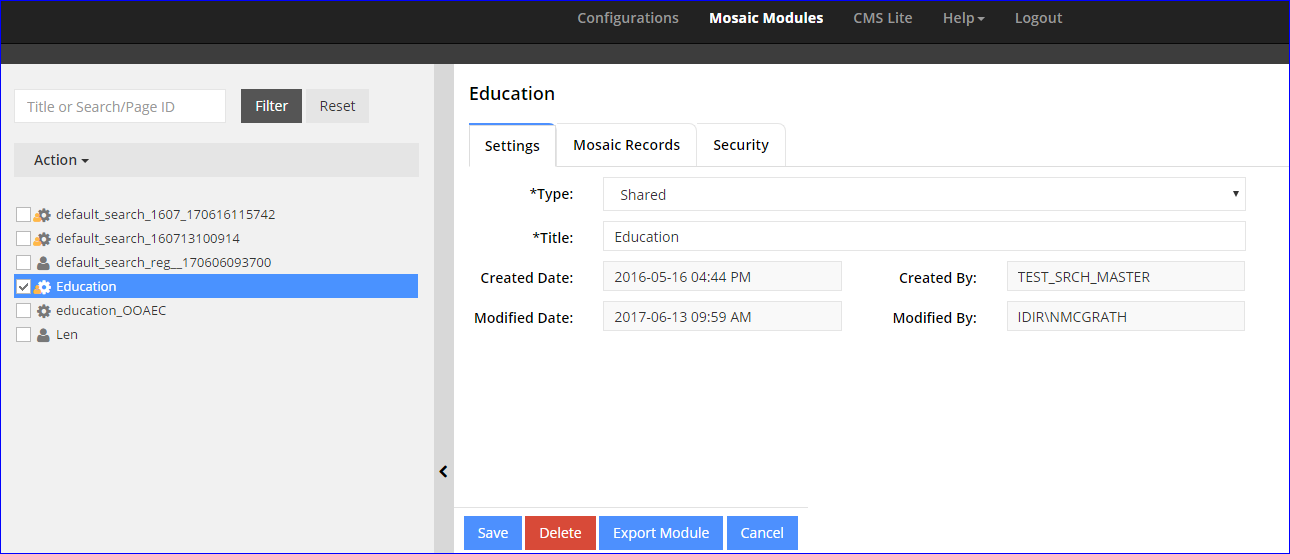The height and width of the screenshot is (554, 1290).
Task: Open the Help menu dropdown
Action: coord(963,18)
